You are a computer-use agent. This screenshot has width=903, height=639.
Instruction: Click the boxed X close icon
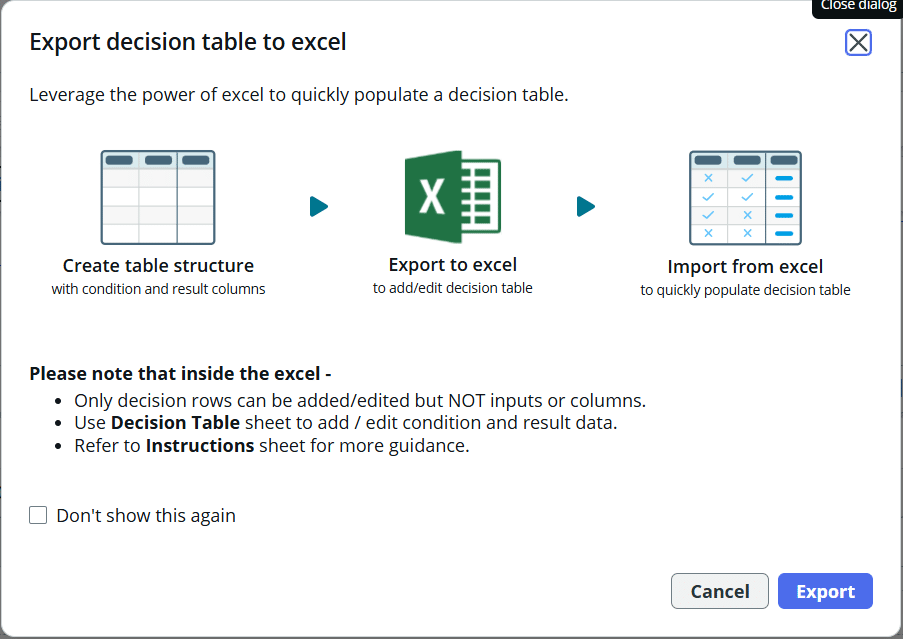[857, 42]
